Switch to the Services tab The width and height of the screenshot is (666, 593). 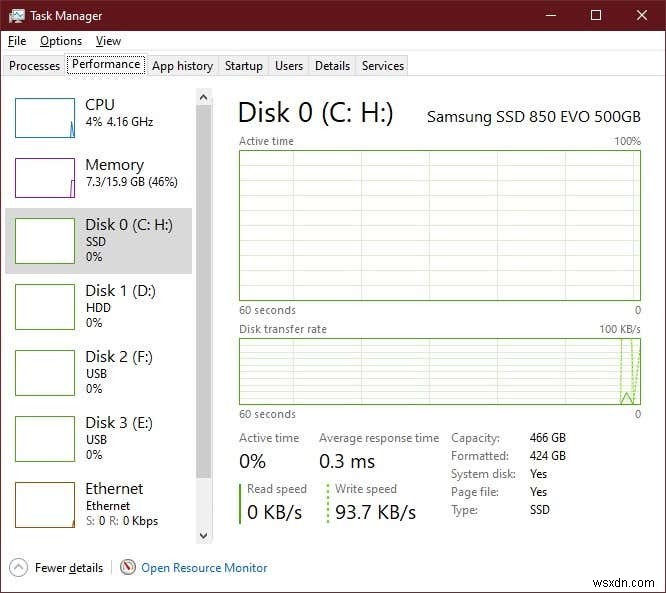pyautogui.click(x=383, y=66)
